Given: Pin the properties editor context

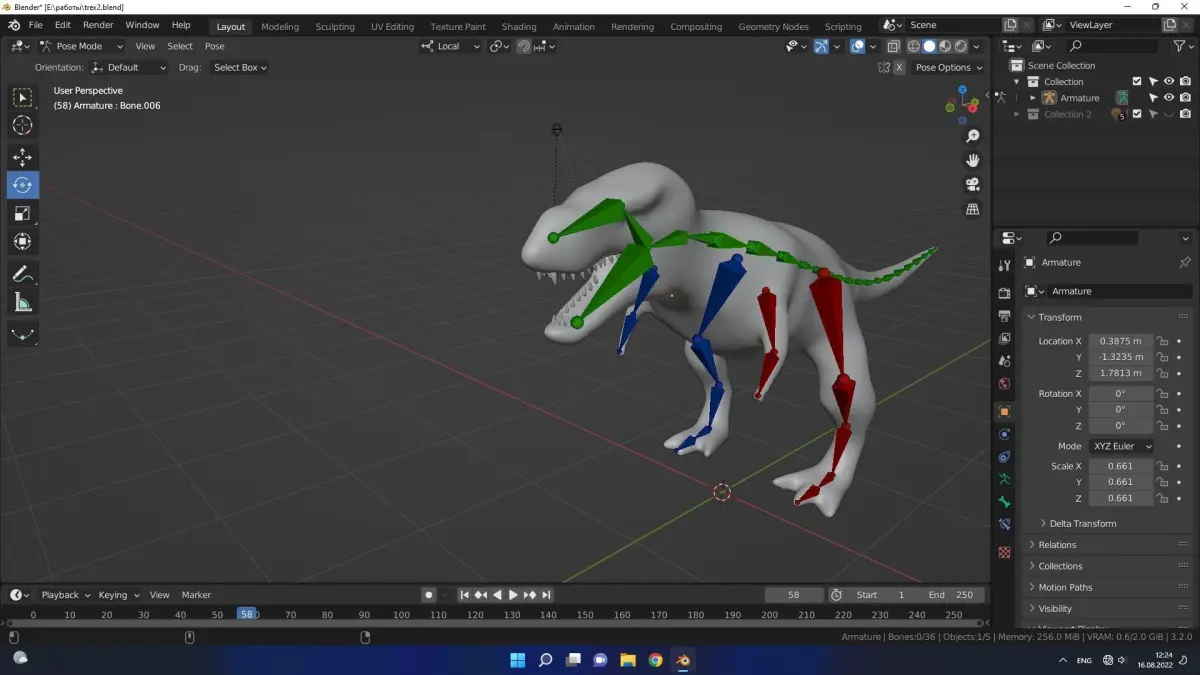Looking at the screenshot, I should pos(1185,262).
